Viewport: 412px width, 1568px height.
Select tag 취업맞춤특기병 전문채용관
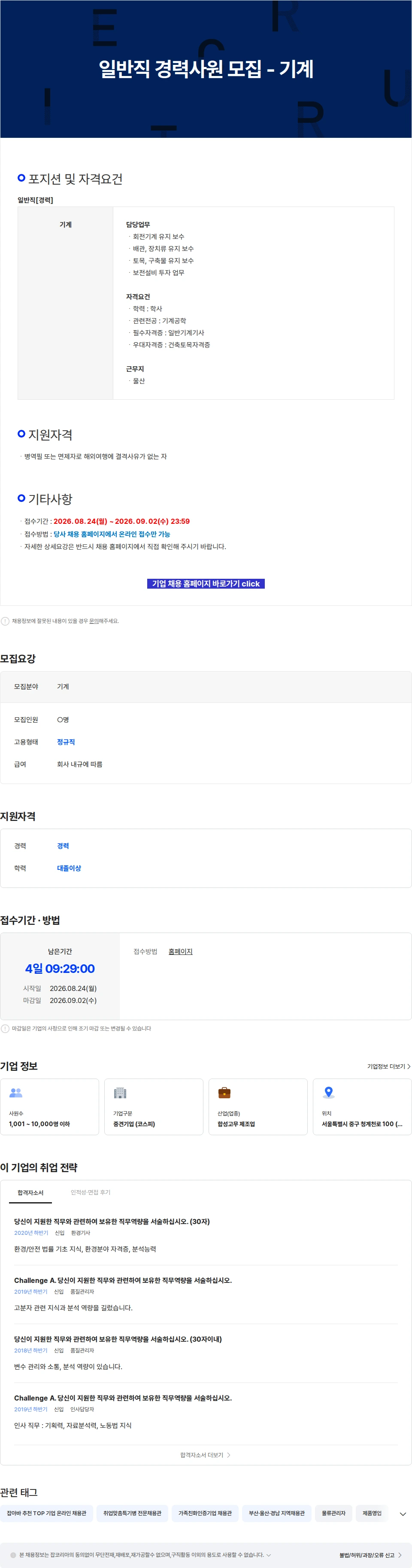132,1513
